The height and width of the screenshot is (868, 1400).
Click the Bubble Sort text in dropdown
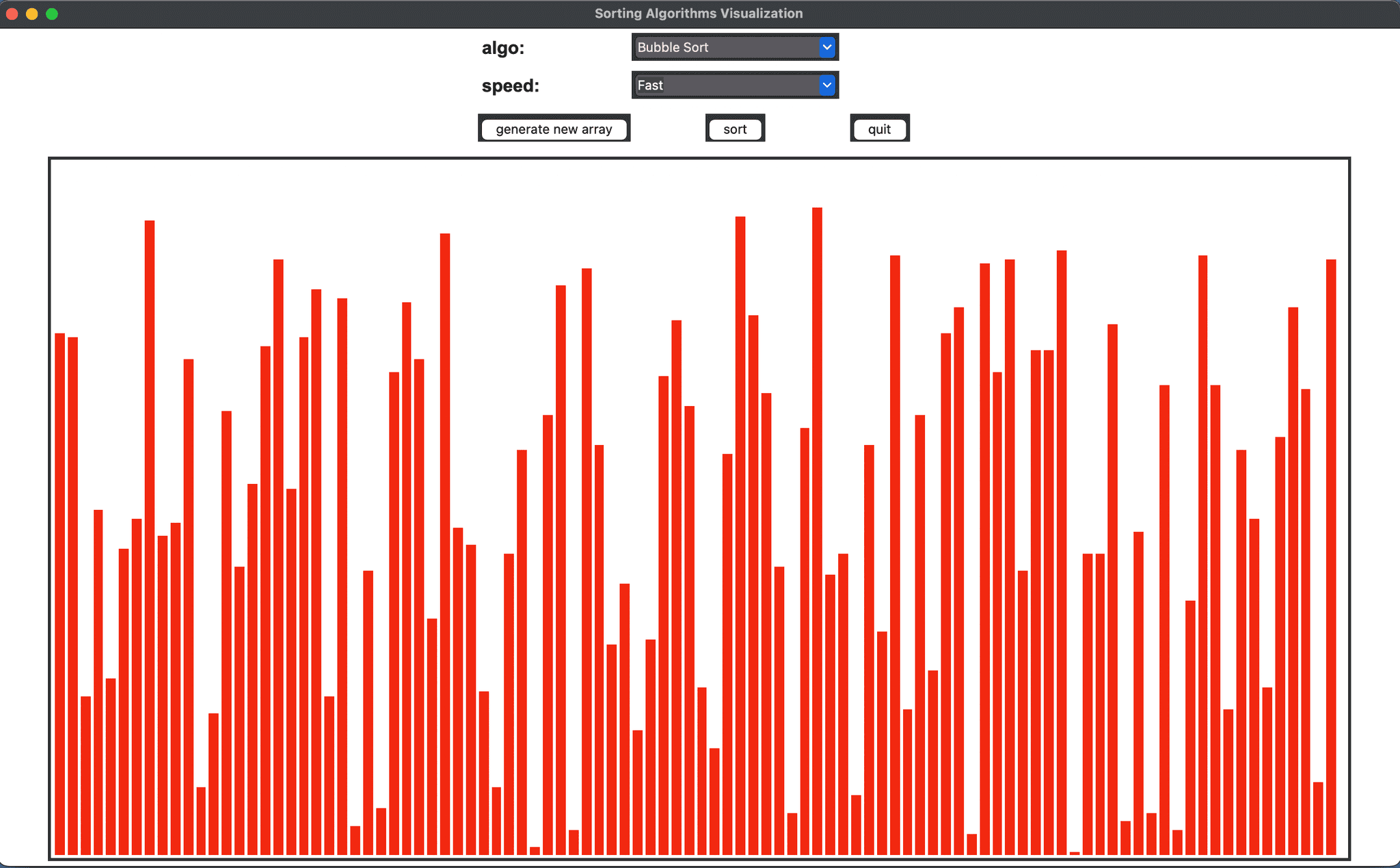pos(673,47)
